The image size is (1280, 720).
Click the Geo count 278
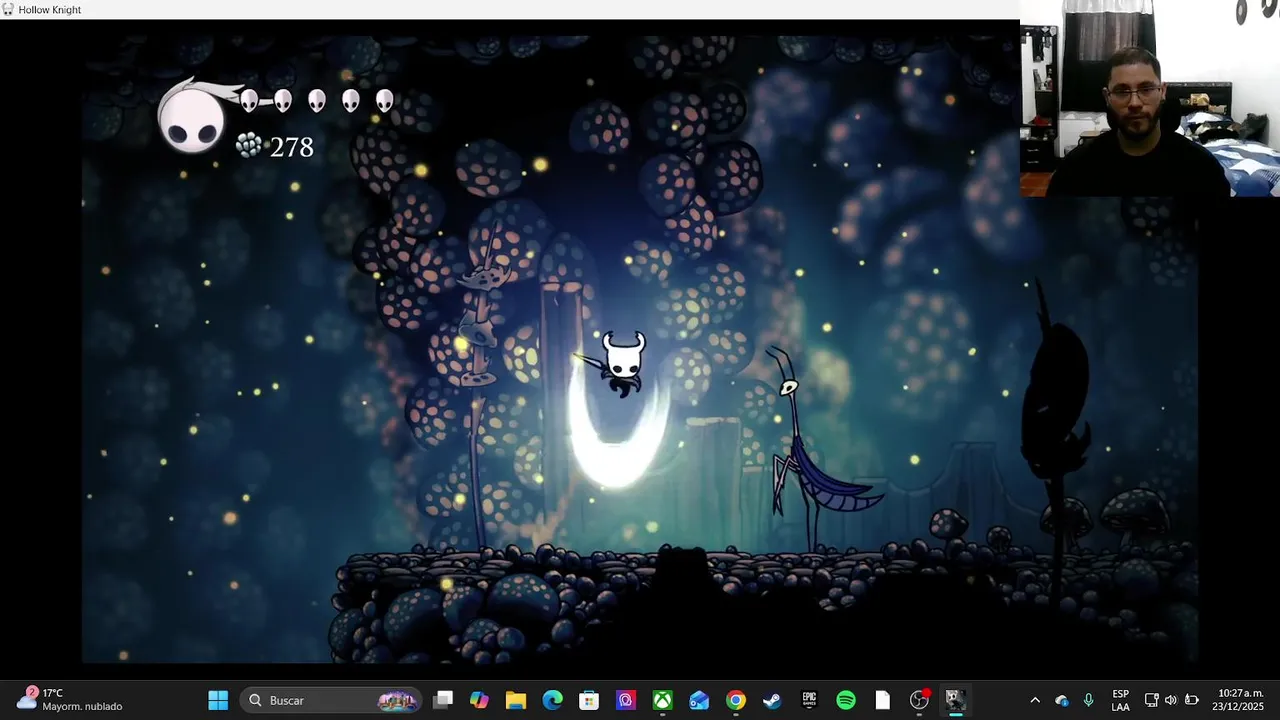click(292, 147)
